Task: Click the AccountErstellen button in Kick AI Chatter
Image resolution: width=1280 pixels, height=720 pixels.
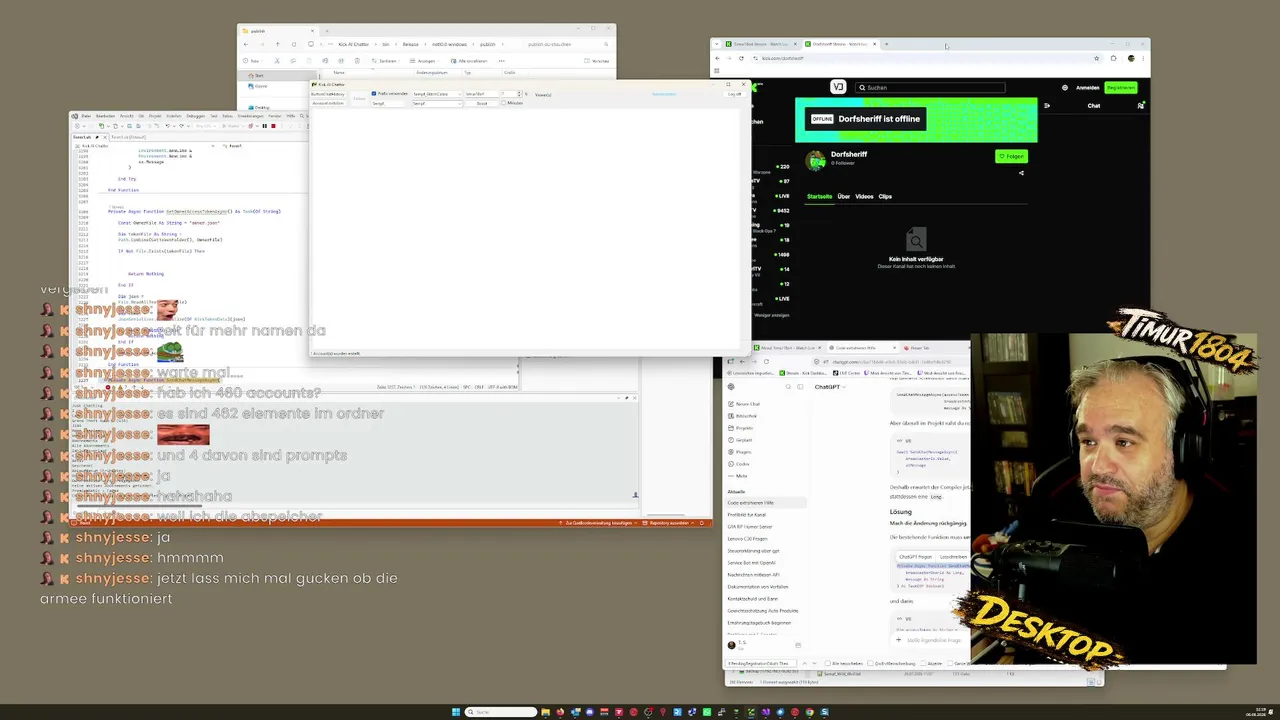Action: point(328,104)
